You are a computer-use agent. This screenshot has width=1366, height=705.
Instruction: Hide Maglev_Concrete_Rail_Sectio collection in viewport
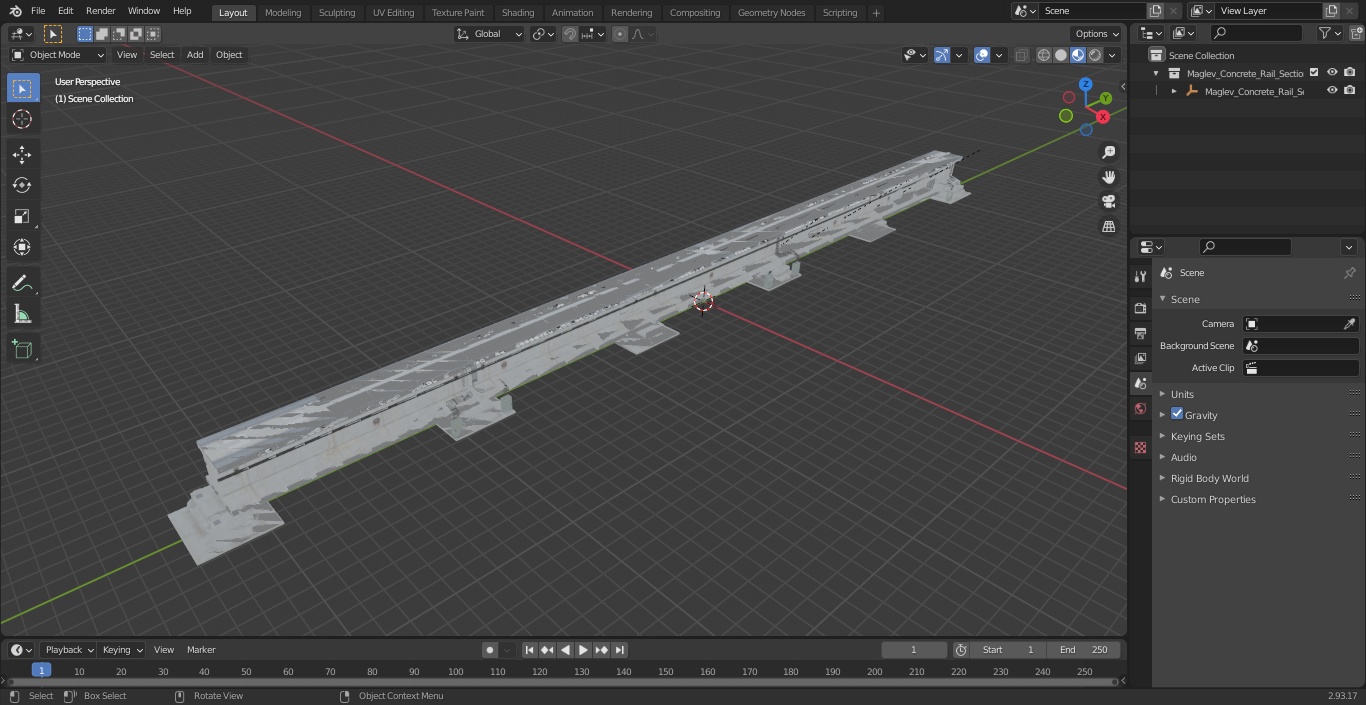[x=1332, y=73]
